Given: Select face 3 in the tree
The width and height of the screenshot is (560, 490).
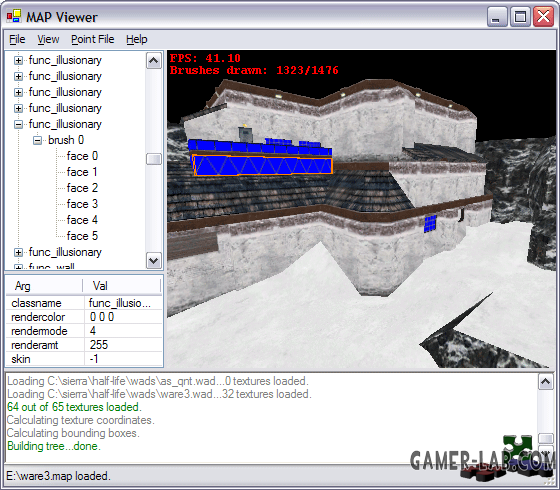Looking at the screenshot, I should [82, 204].
